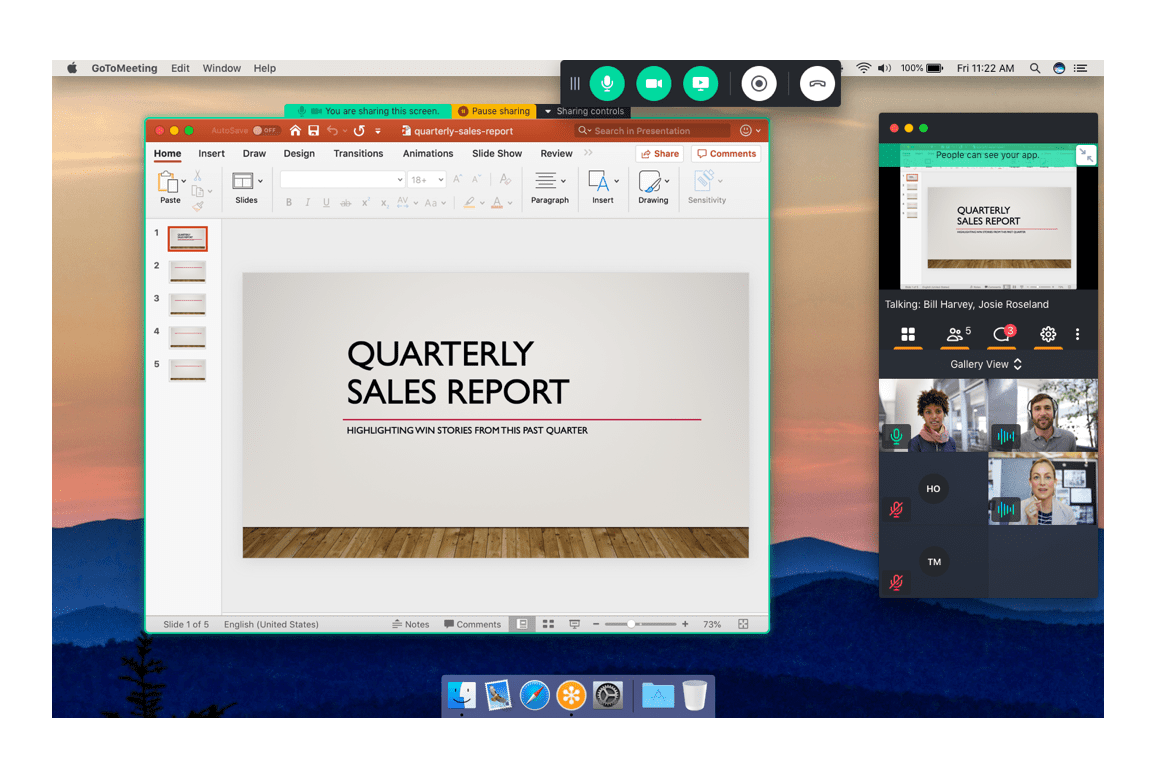Pause sharing your screen
1154x778 pixels.
495,111
